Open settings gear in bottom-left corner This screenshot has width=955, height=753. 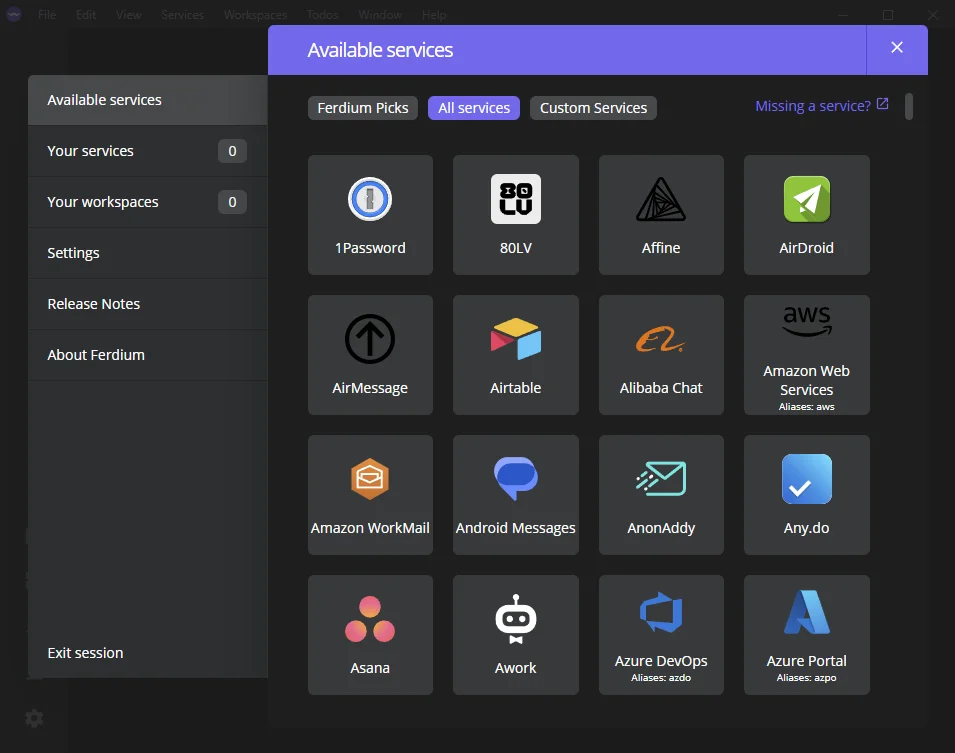(x=34, y=718)
